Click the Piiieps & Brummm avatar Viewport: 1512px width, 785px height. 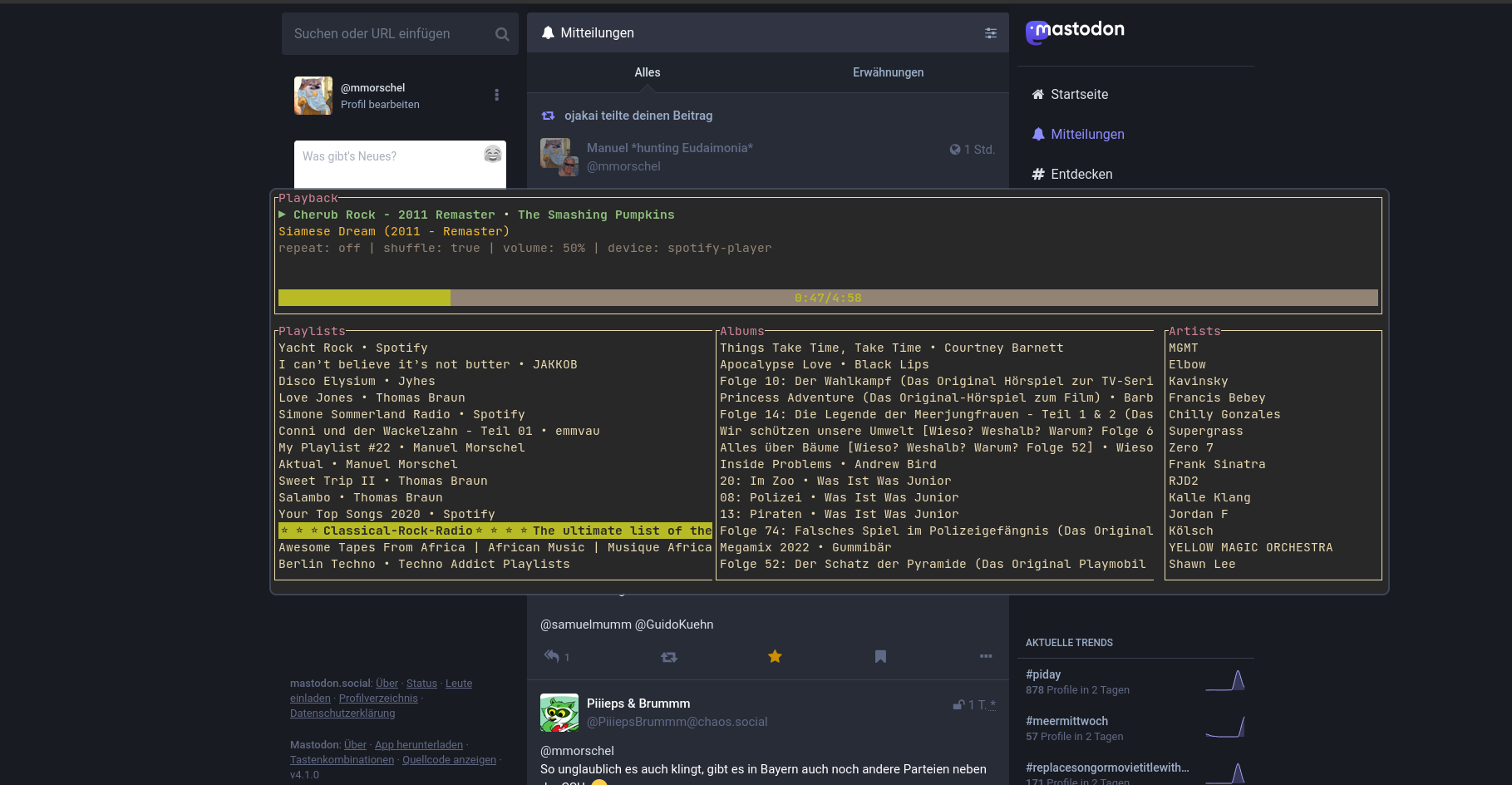[559, 713]
